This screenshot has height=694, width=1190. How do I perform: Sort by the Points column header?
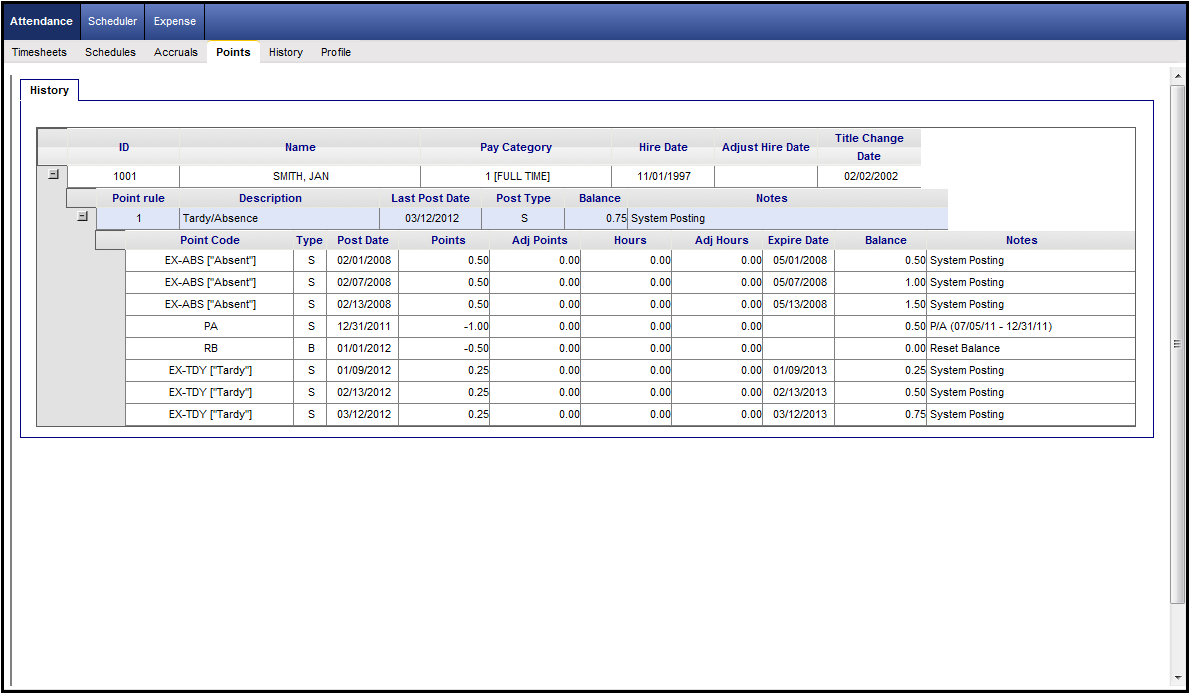coord(448,240)
